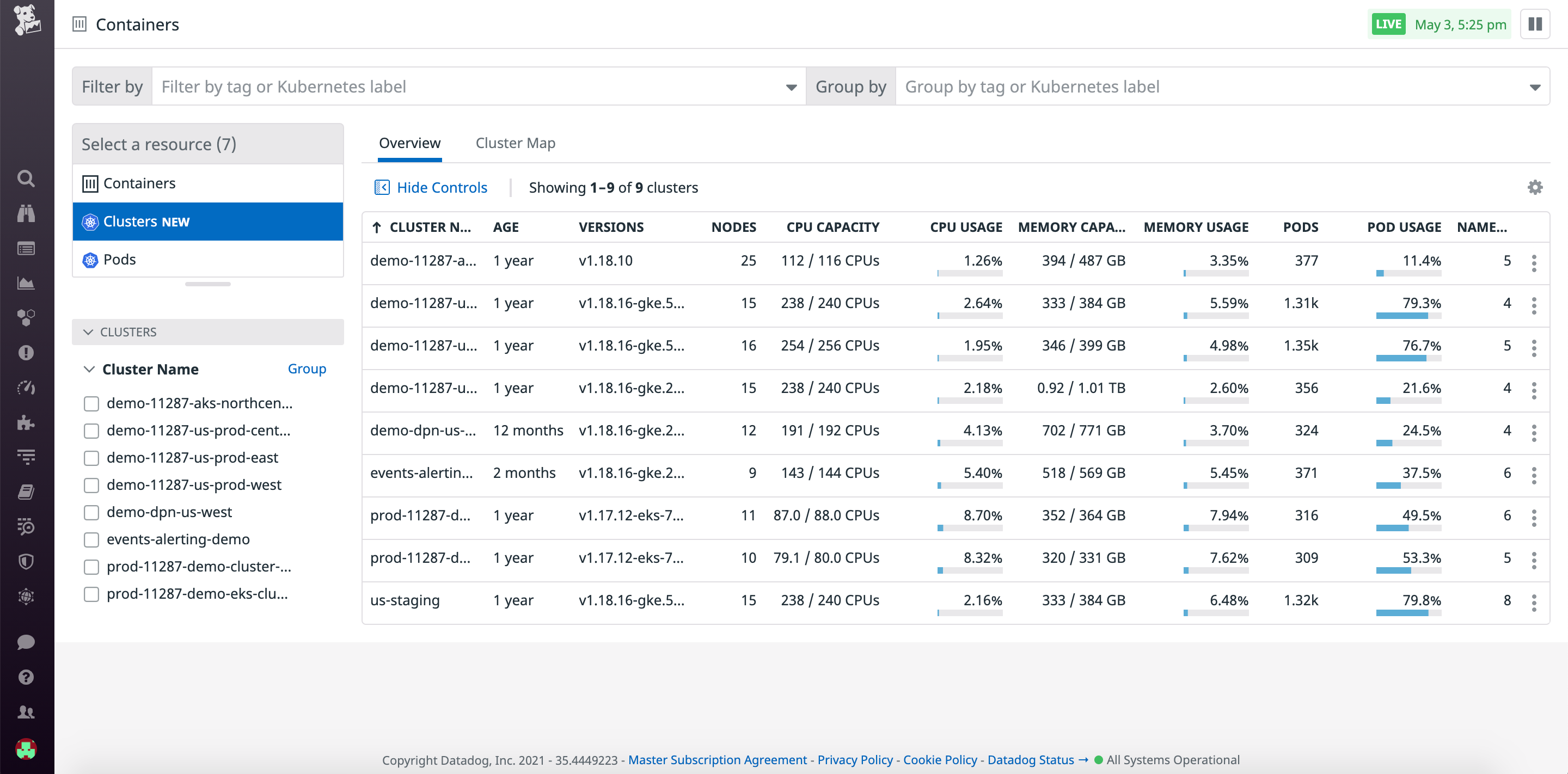Open the Filter by tag dropdown arrow
The height and width of the screenshot is (774, 1568).
[x=790, y=87]
